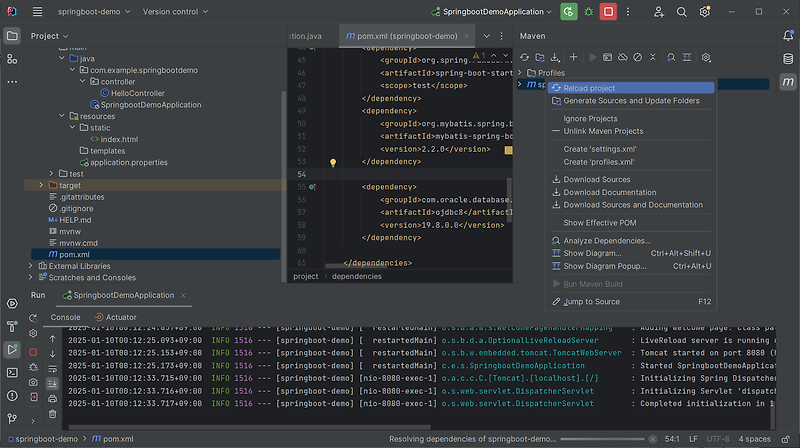Open the Notifications bell icon
800x448 pixels.
(x=787, y=36)
